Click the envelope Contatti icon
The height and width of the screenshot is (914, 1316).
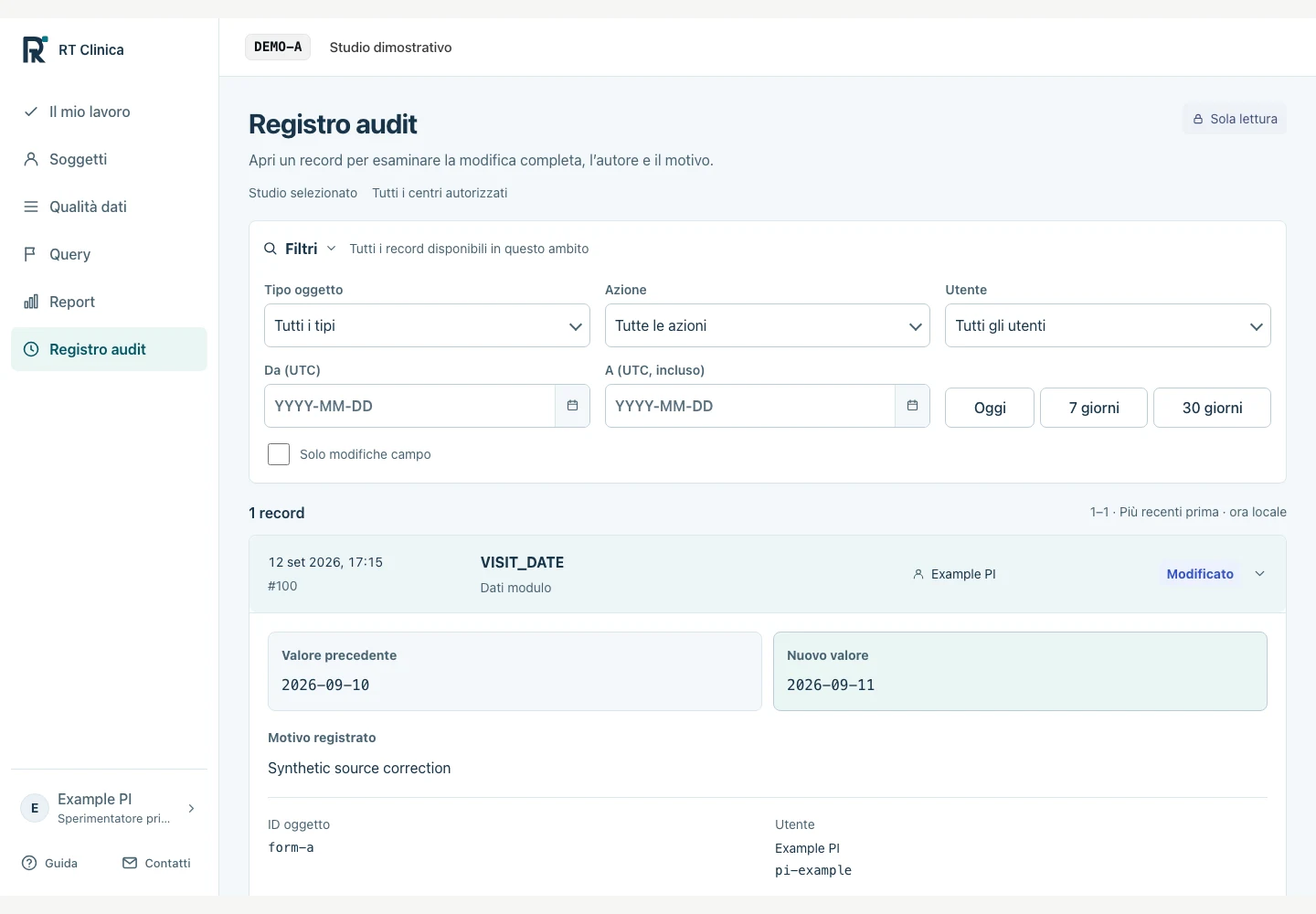click(x=130, y=863)
